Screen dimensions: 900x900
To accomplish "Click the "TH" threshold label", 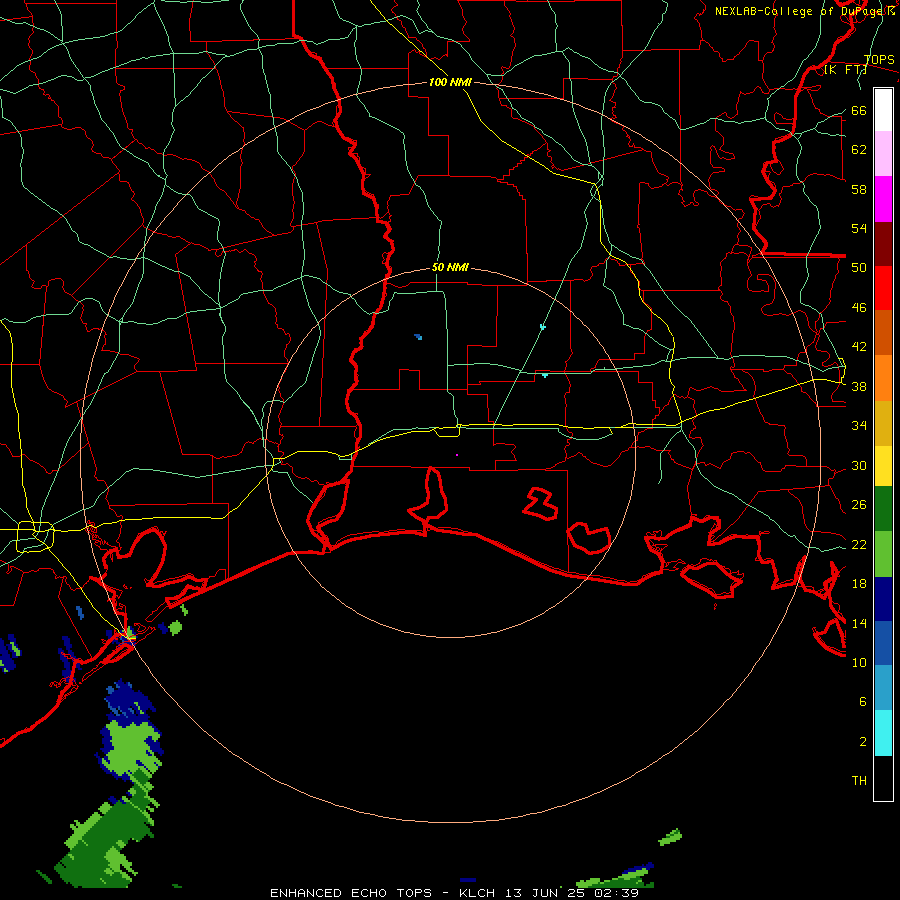I will tap(859, 781).
